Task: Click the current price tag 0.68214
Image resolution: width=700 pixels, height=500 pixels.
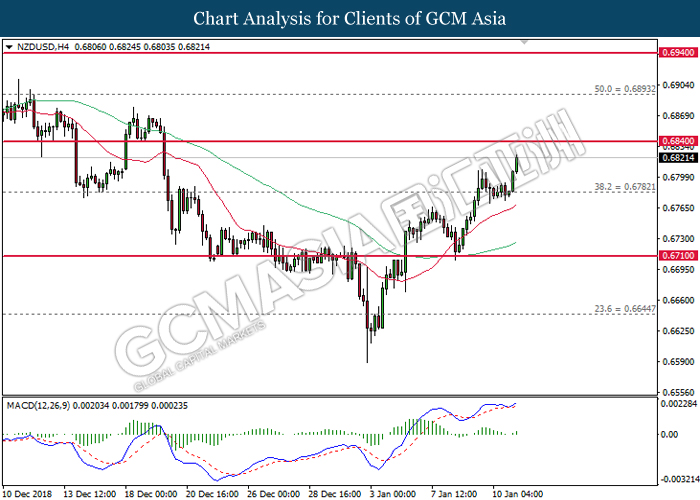Action: tap(678, 158)
